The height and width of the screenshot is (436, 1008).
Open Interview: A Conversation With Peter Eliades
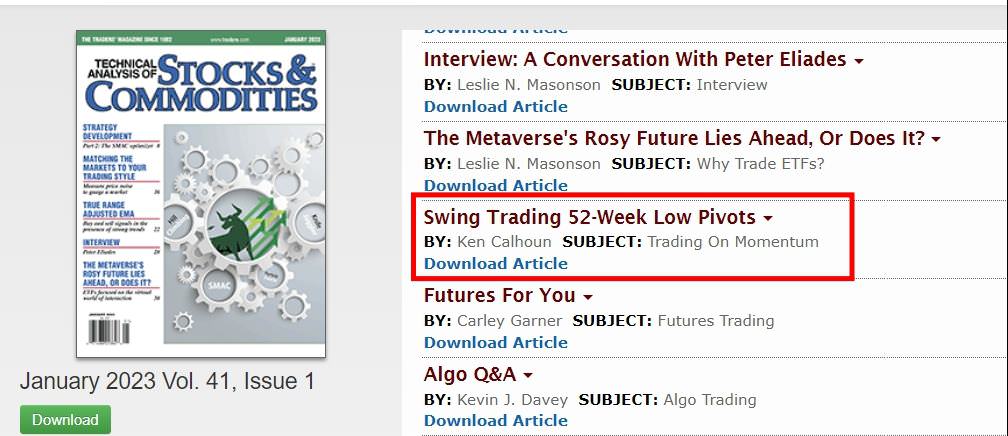click(x=634, y=59)
